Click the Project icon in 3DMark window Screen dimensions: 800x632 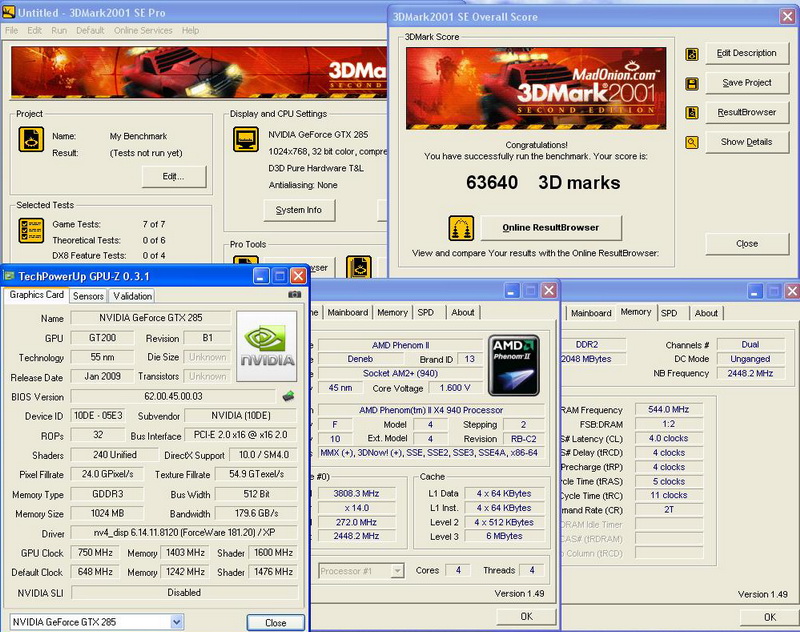pos(31,139)
